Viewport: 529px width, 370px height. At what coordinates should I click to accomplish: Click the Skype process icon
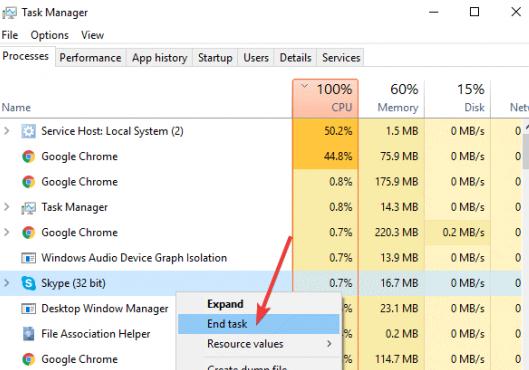coord(28,283)
